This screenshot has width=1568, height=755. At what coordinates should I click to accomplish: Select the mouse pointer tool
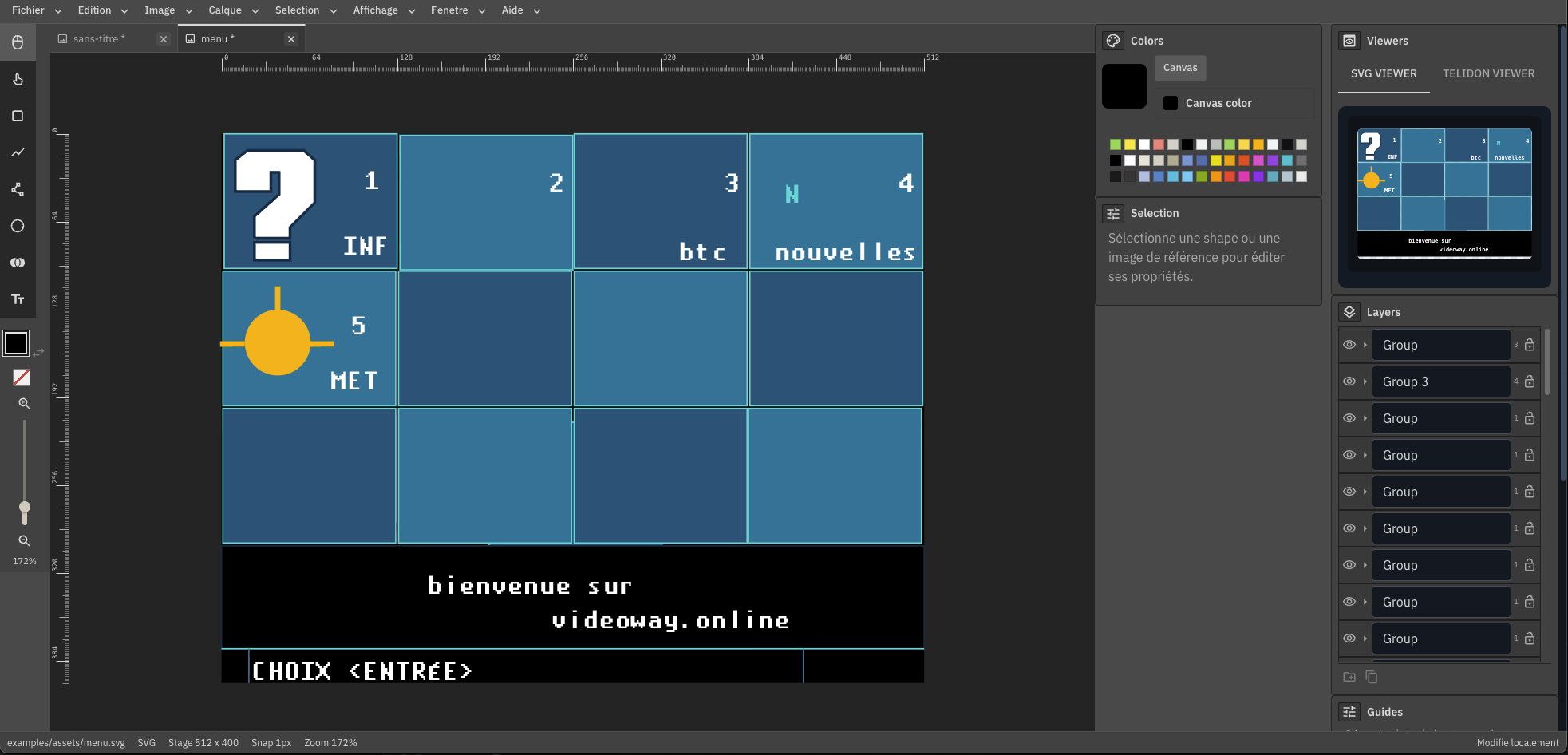click(x=18, y=42)
